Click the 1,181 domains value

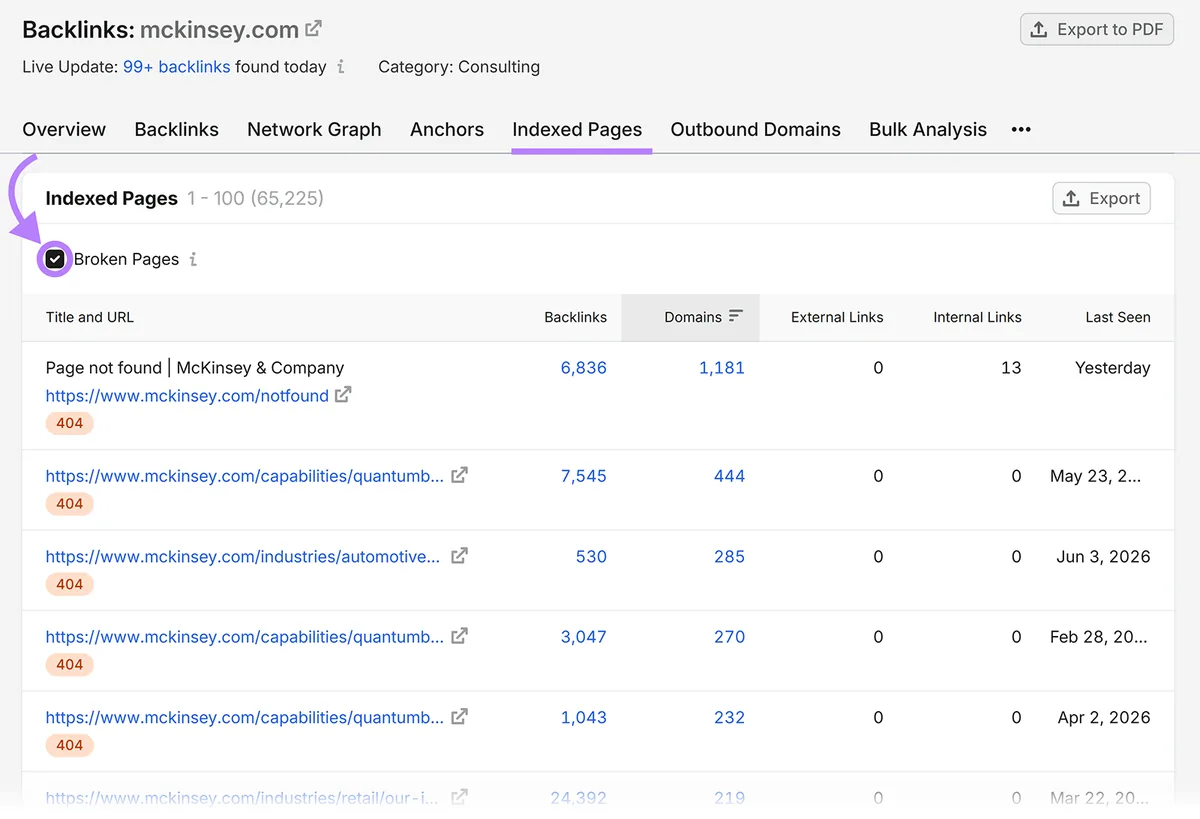(x=722, y=367)
